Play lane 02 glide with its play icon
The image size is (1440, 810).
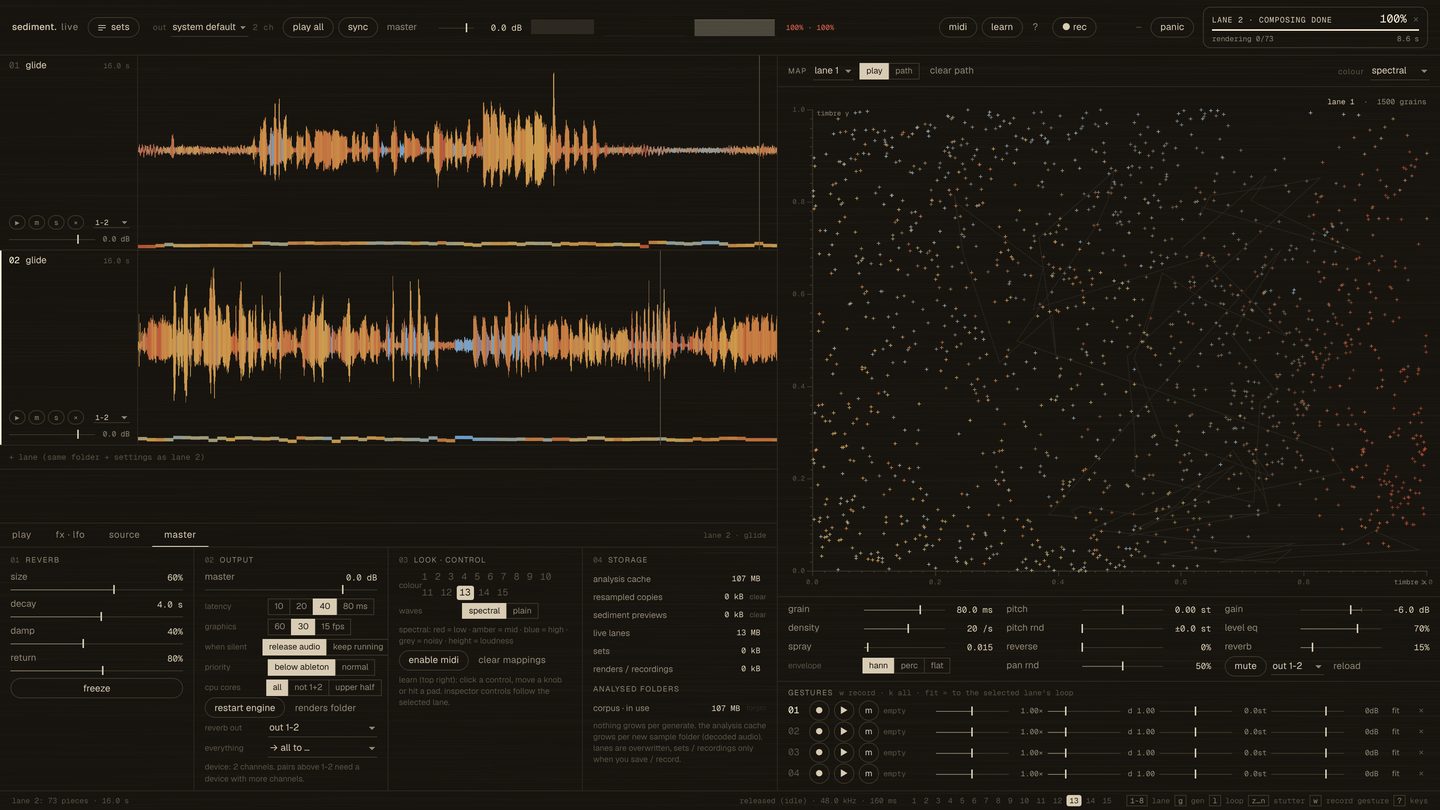click(x=17, y=417)
